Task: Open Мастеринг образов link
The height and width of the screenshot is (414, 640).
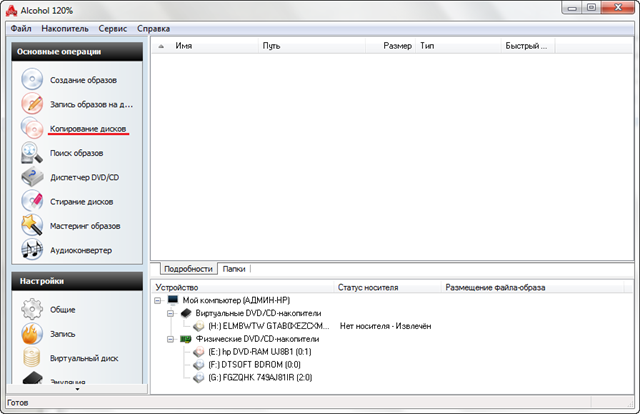Action: (85, 226)
